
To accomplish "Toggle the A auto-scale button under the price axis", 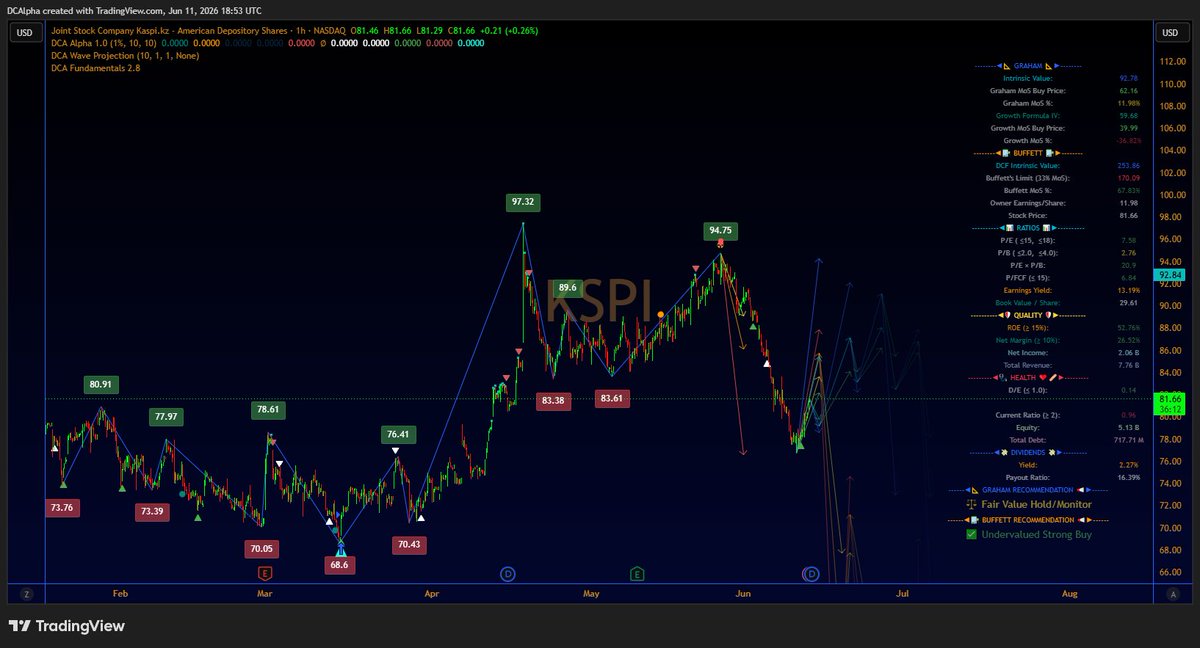I will (x=1173, y=594).
